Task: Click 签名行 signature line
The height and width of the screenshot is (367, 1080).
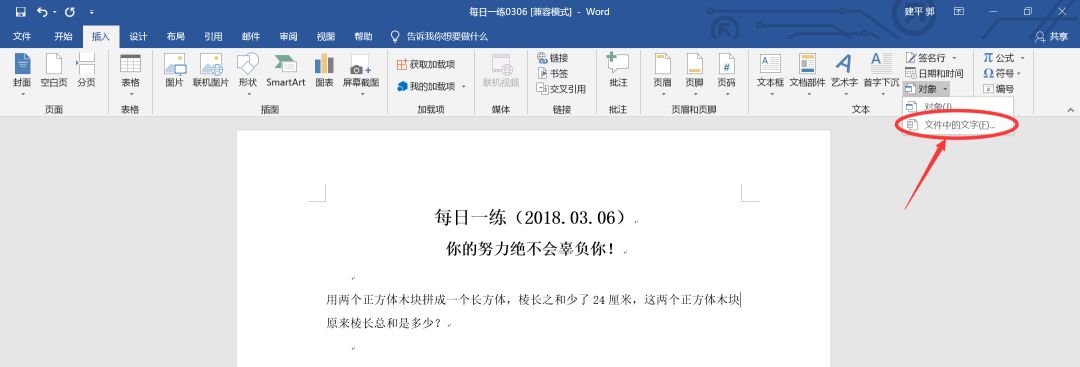Action: coord(931,58)
